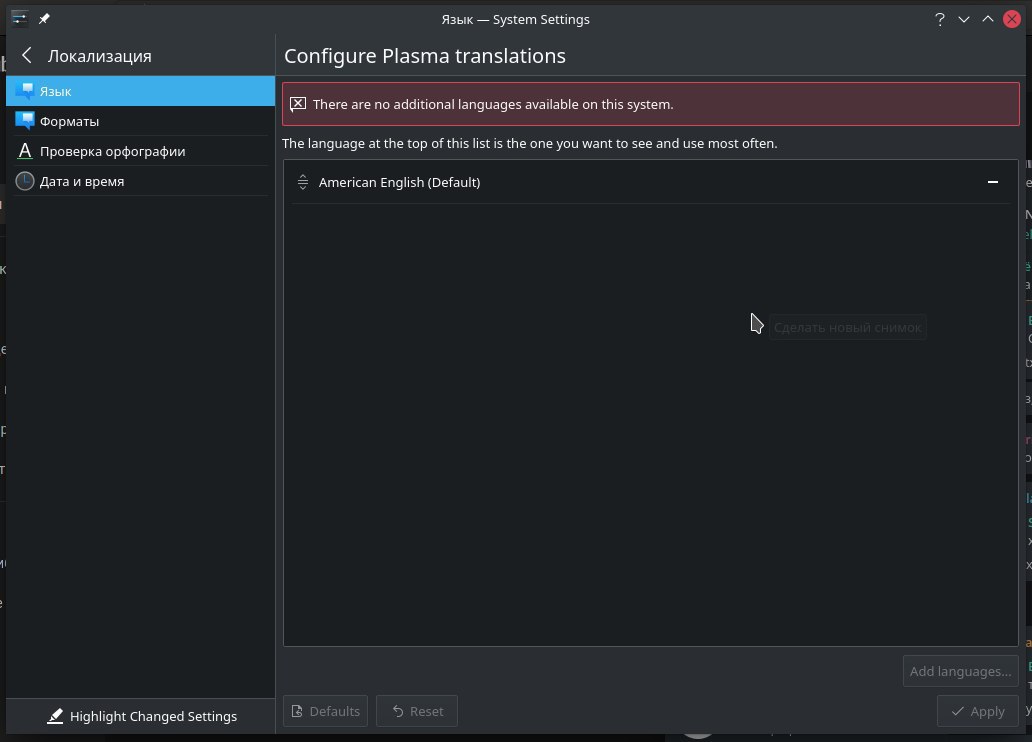Click the Defaults button
Screen dimensions: 1032x742
(326, 711)
